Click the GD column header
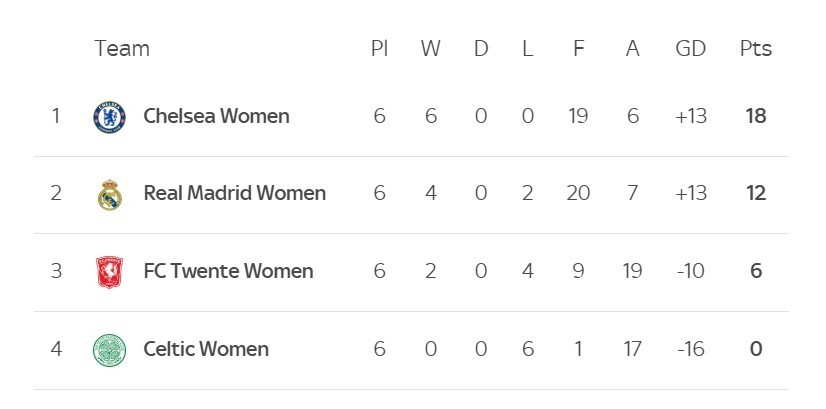The height and width of the screenshot is (409, 826). [x=691, y=49]
